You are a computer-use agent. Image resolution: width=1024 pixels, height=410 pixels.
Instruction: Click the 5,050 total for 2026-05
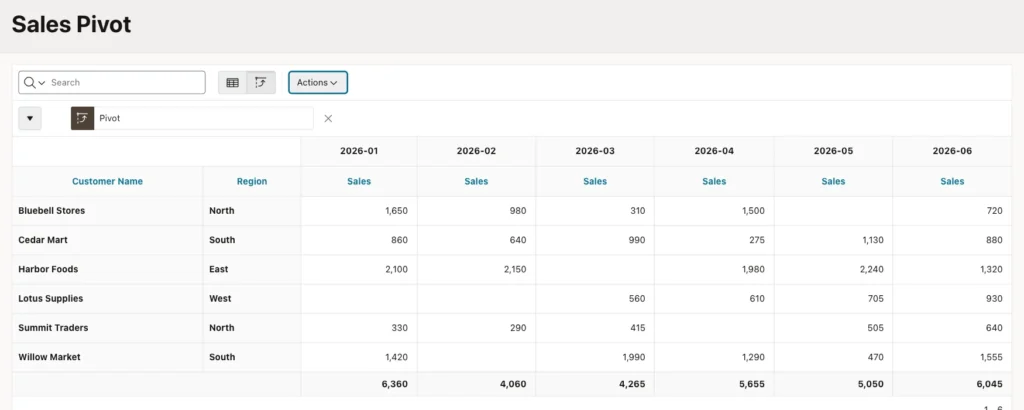pyautogui.click(x=871, y=384)
